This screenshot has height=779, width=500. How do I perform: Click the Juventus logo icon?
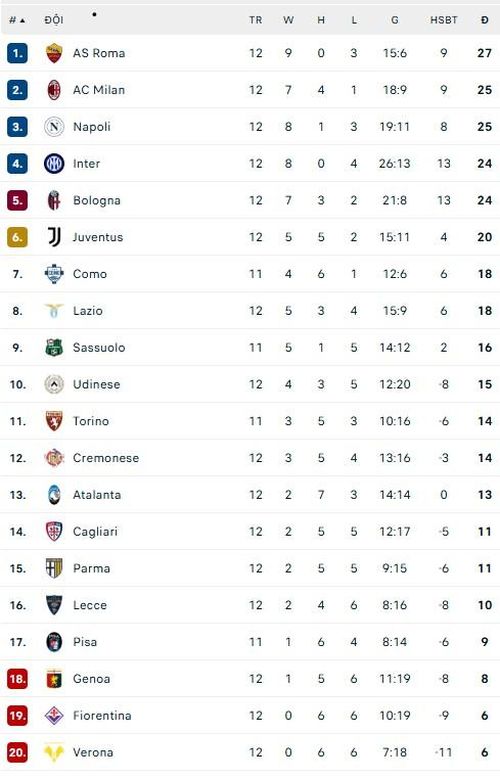(54, 236)
